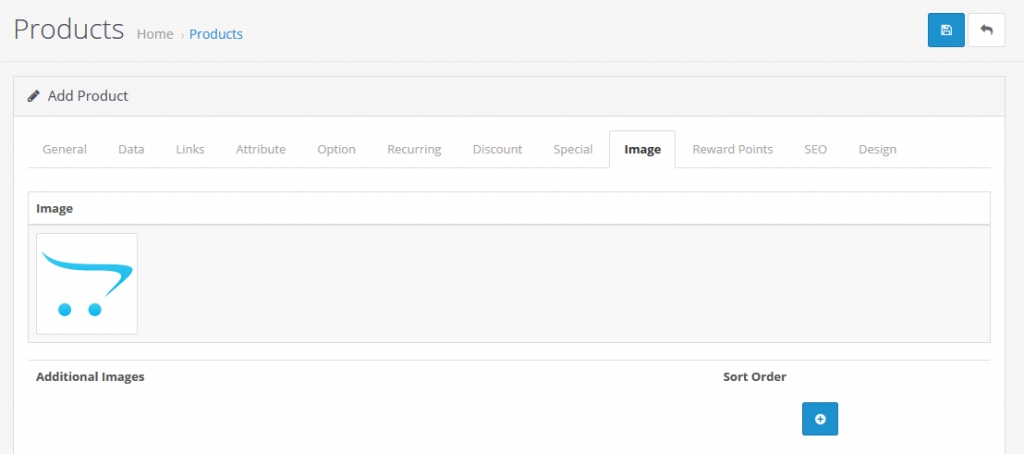
Task: Click the active Image tab
Action: click(x=642, y=149)
